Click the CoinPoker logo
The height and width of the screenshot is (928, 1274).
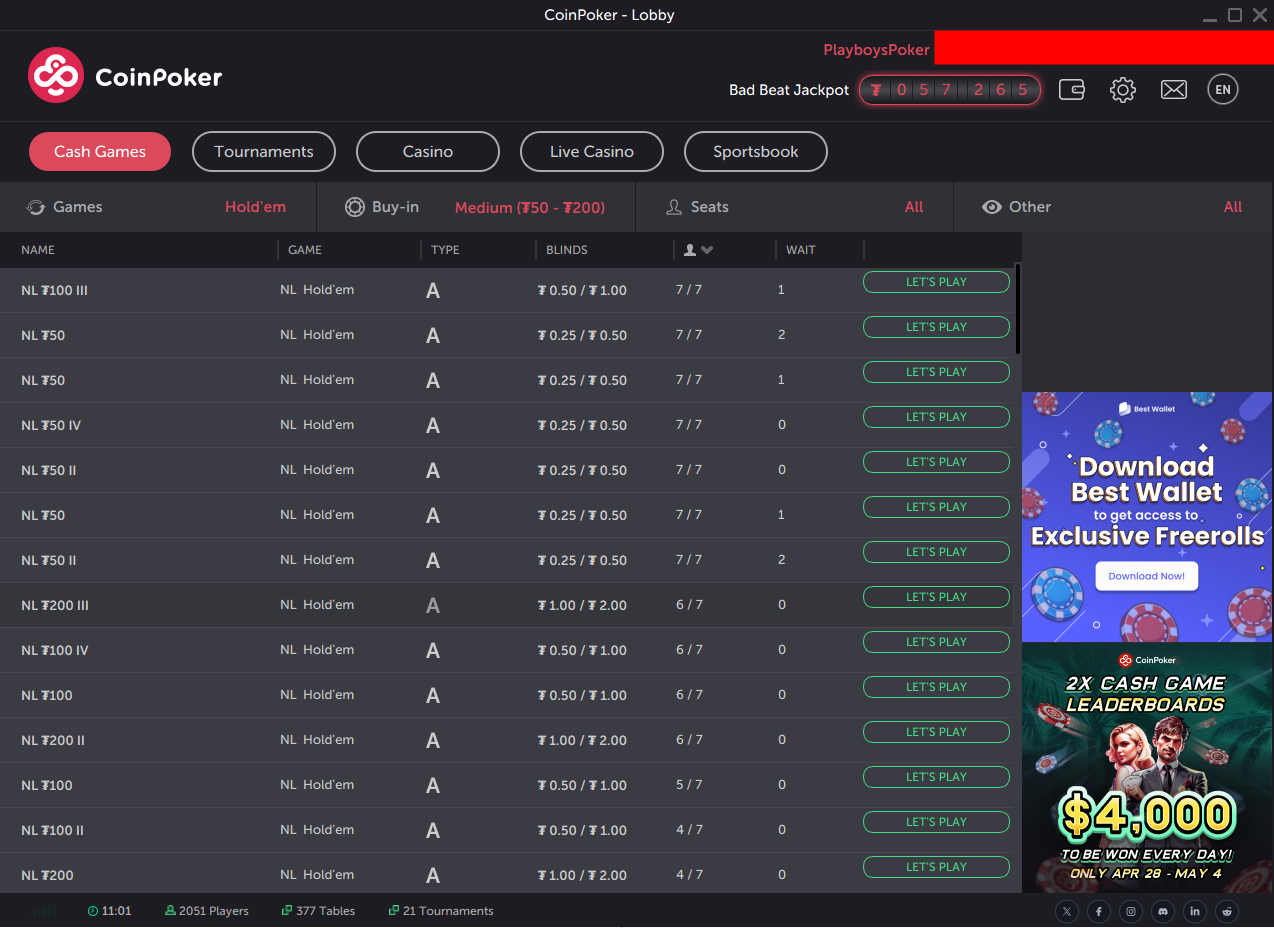click(125, 76)
